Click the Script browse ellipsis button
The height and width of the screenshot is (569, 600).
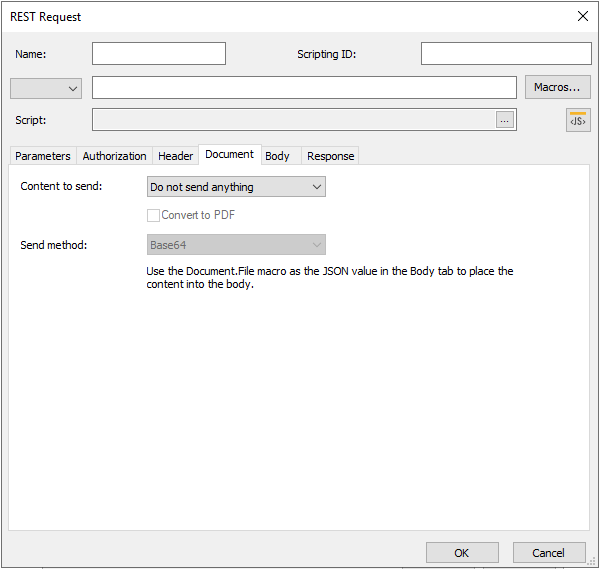click(x=505, y=120)
